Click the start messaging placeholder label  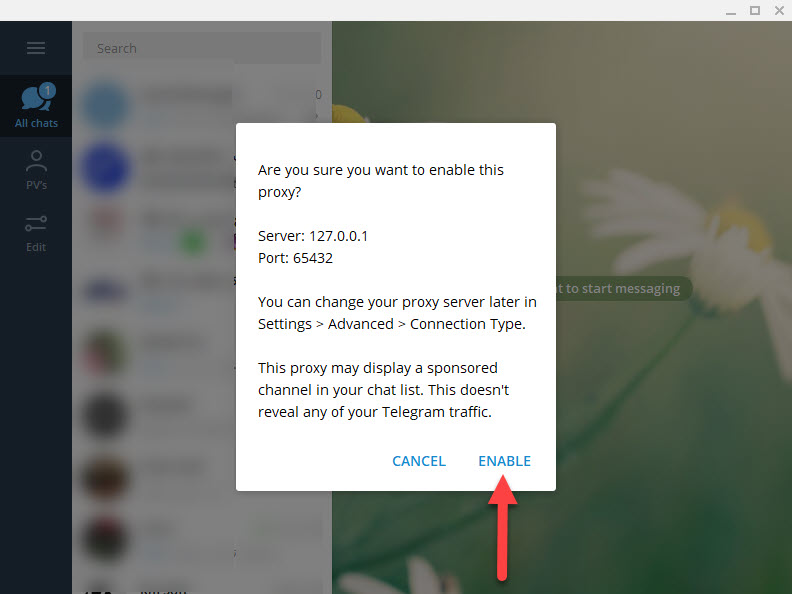[x=623, y=288]
